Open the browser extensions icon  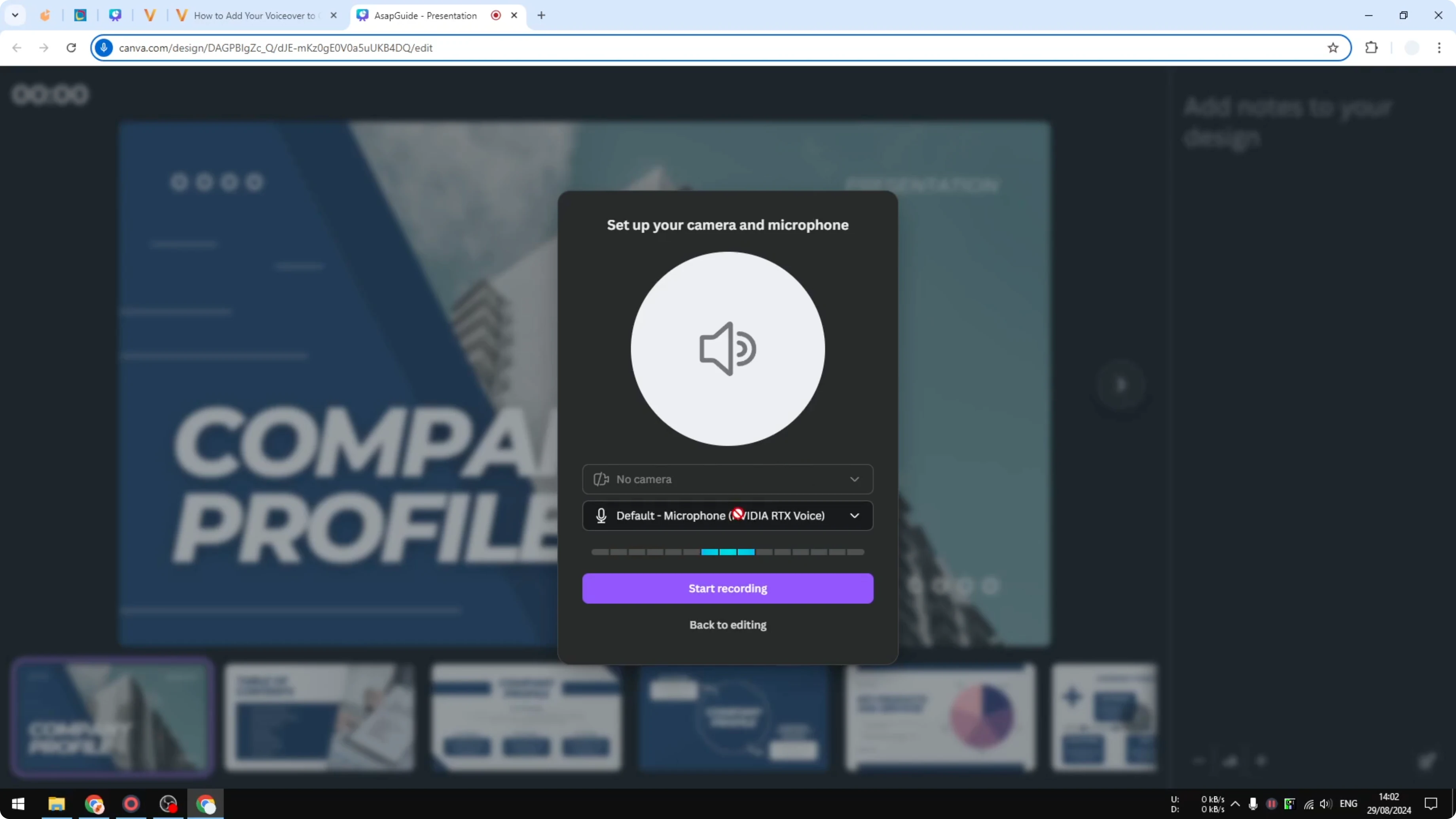point(1372,48)
